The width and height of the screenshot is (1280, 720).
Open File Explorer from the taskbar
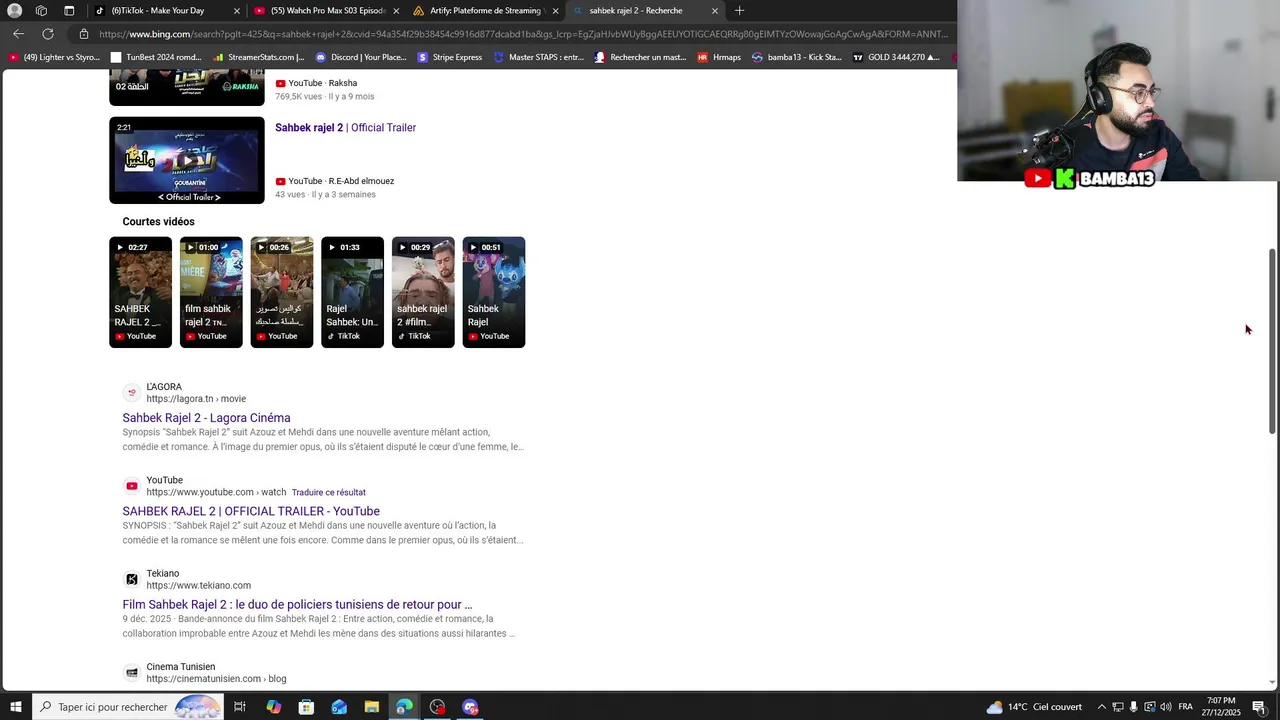click(x=372, y=707)
